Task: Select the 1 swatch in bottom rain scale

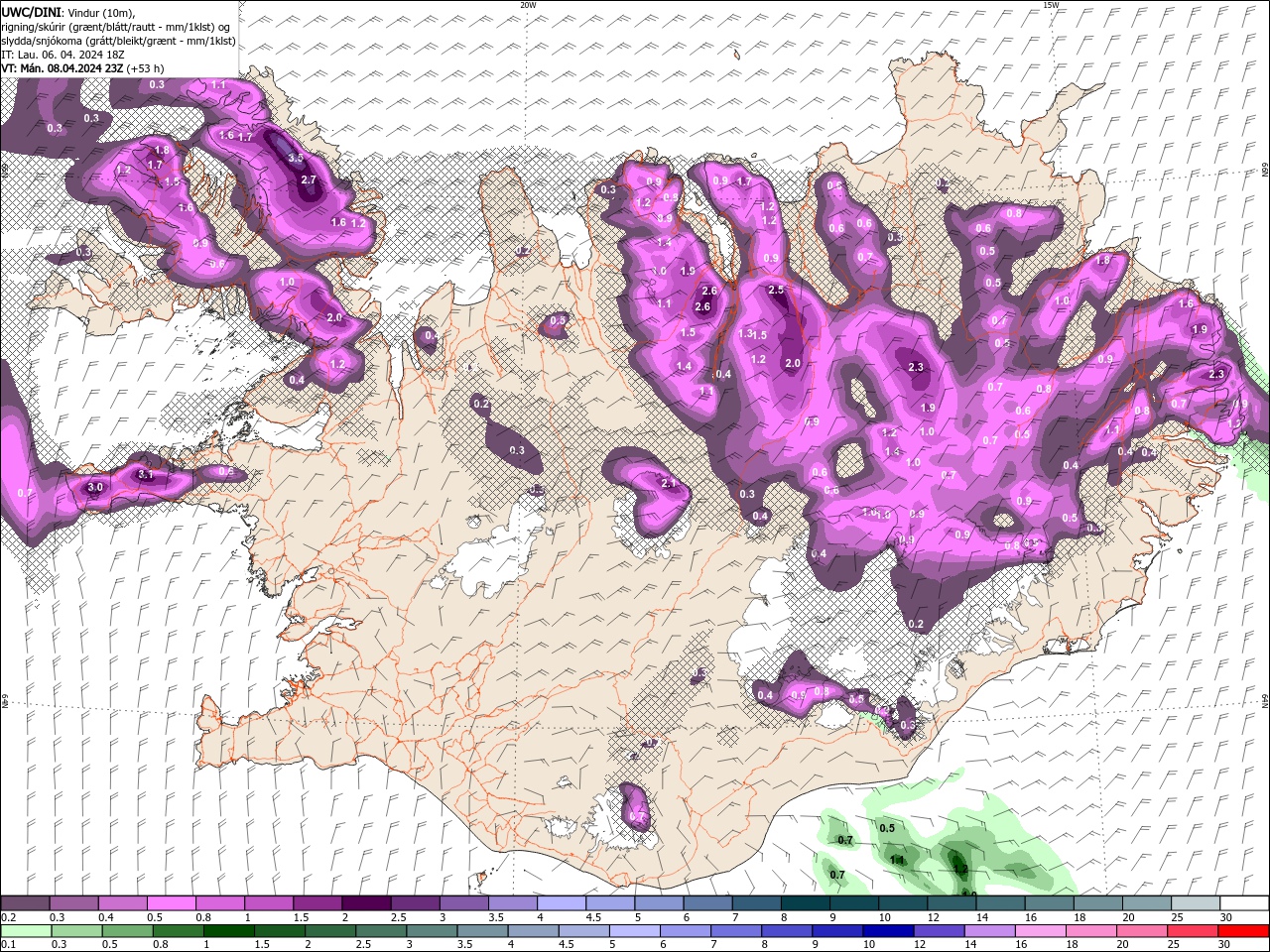Action: 228,931
